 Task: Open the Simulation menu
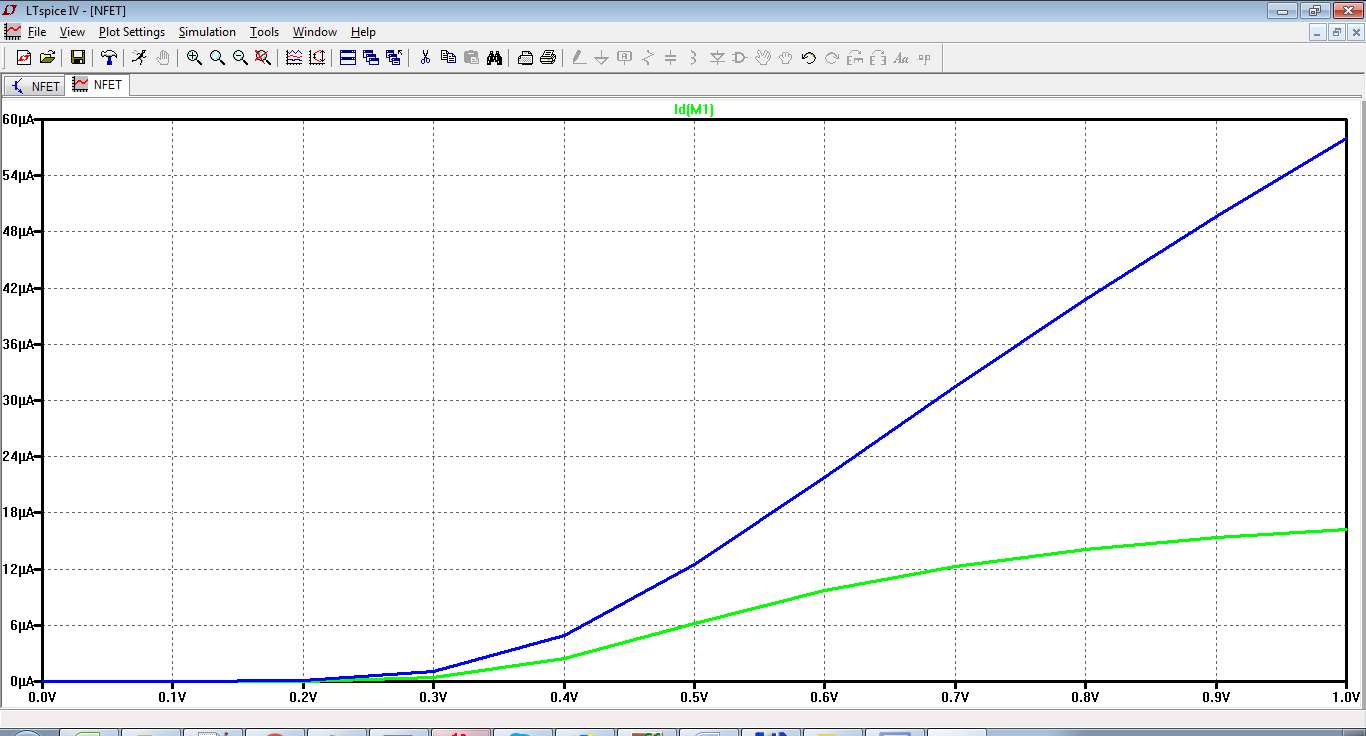coord(207,32)
